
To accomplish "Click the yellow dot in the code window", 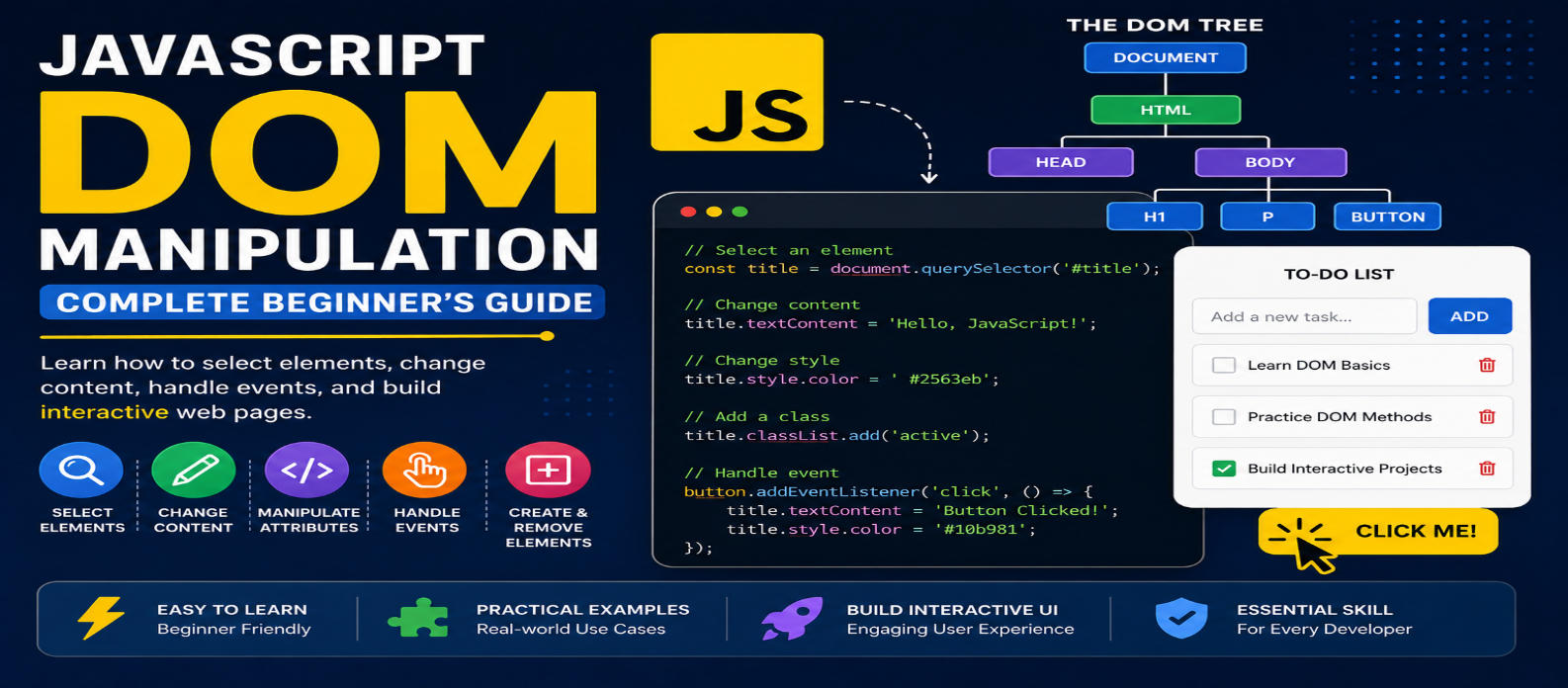I will tap(714, 212).
